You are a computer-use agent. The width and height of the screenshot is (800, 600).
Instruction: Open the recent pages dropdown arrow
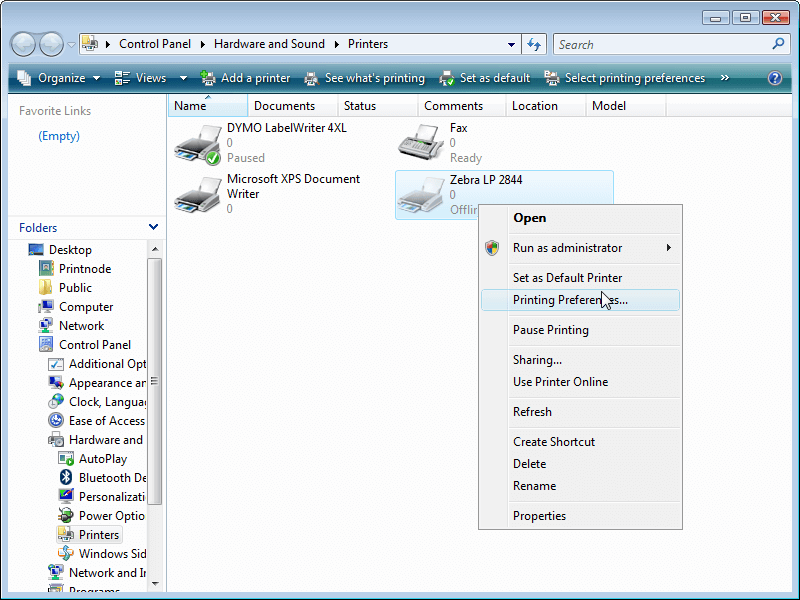point(71,45)
